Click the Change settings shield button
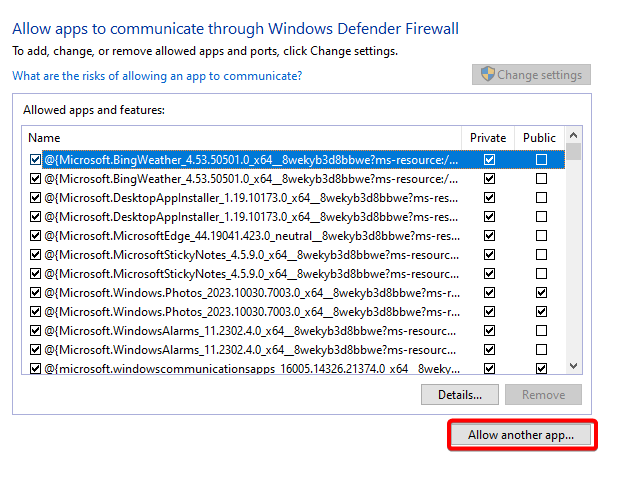This screenshot has width=620, height=493. pyautogui.click(x=531, y=74)
